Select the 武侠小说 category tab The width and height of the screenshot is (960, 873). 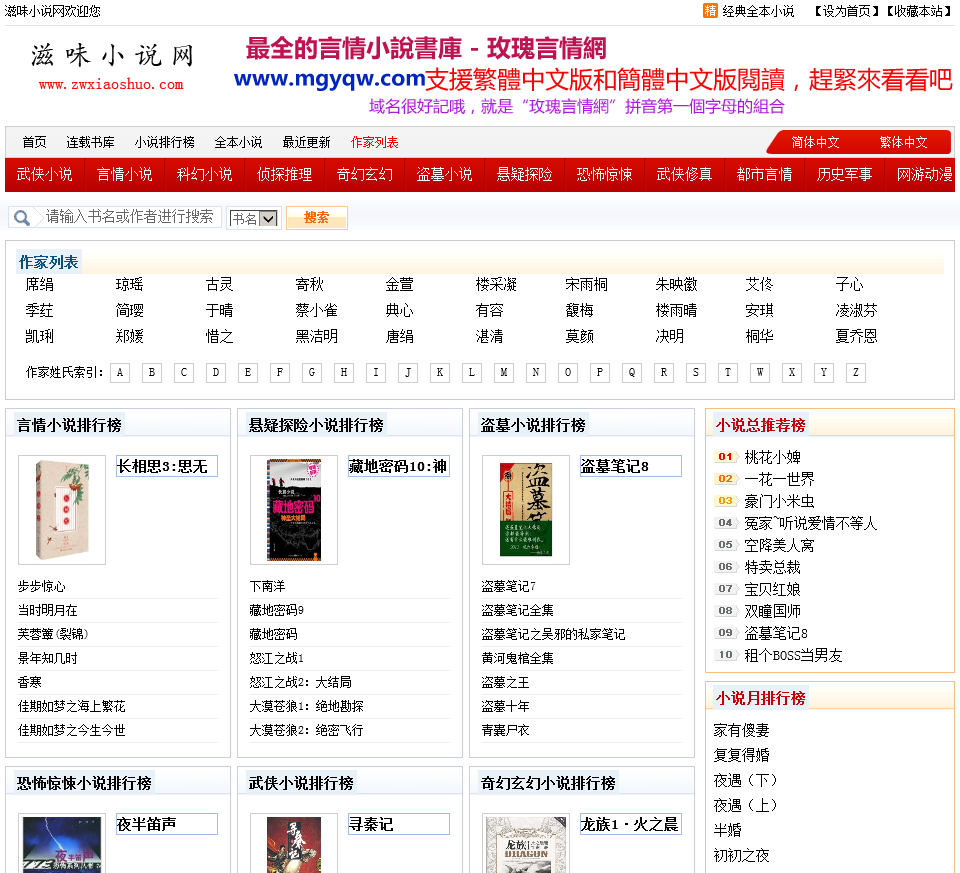pyautogui.click(x=45, y=174)
